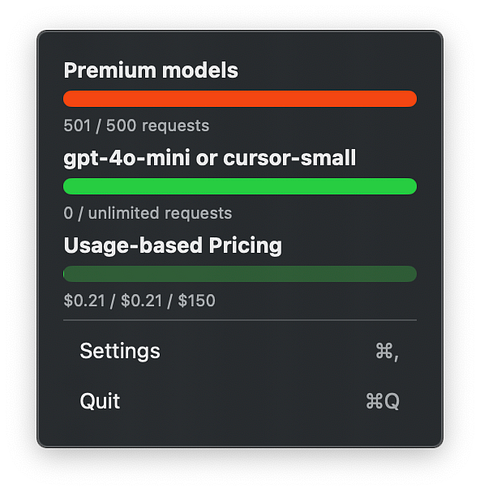Click the 0 / unlimited requests label
Viewport: 480px width, 491px height.
tap(148, 213)
